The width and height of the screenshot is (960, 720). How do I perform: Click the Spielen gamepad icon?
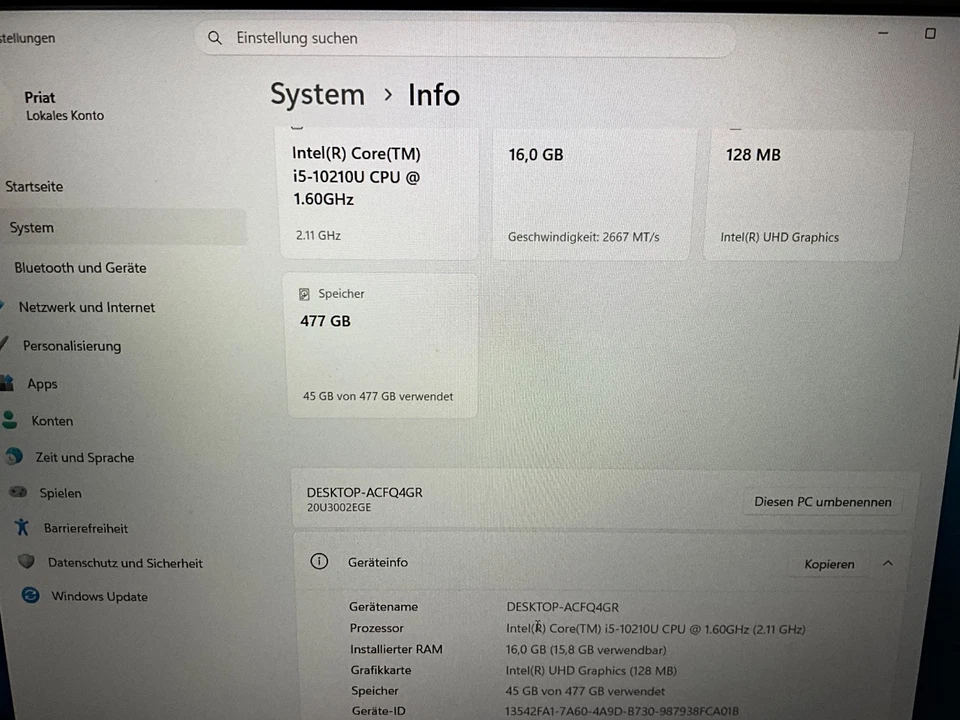pos(18,492)
